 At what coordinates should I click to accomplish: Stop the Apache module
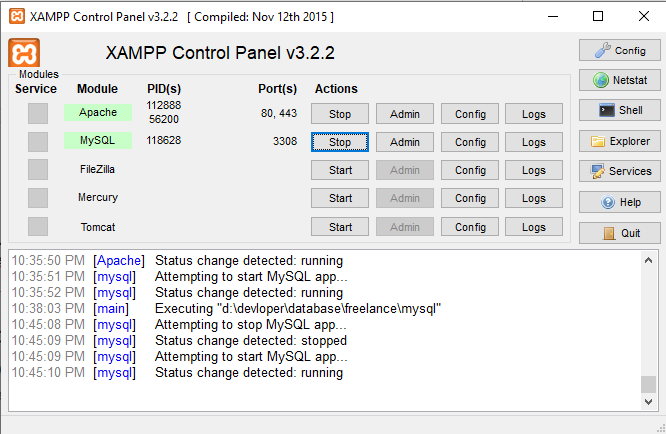340,114
